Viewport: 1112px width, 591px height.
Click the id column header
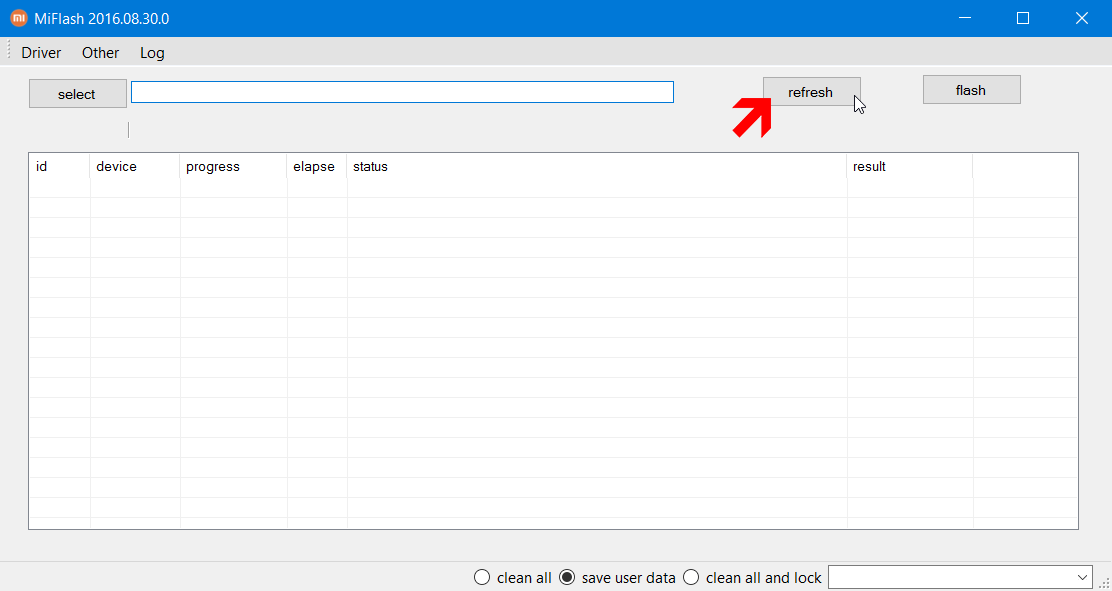(60, 167)
